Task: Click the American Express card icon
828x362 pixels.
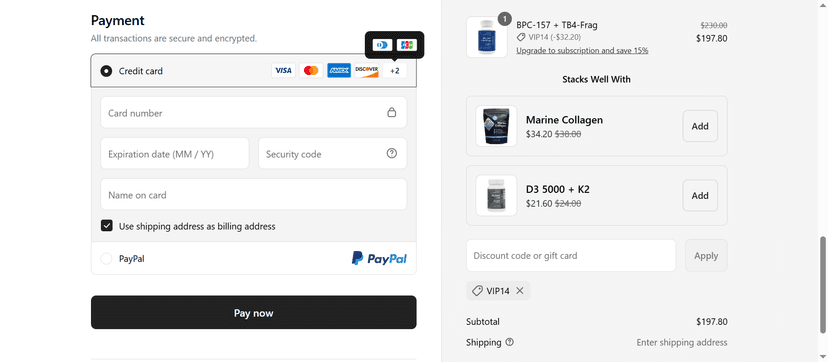Action: coord(339,71)
